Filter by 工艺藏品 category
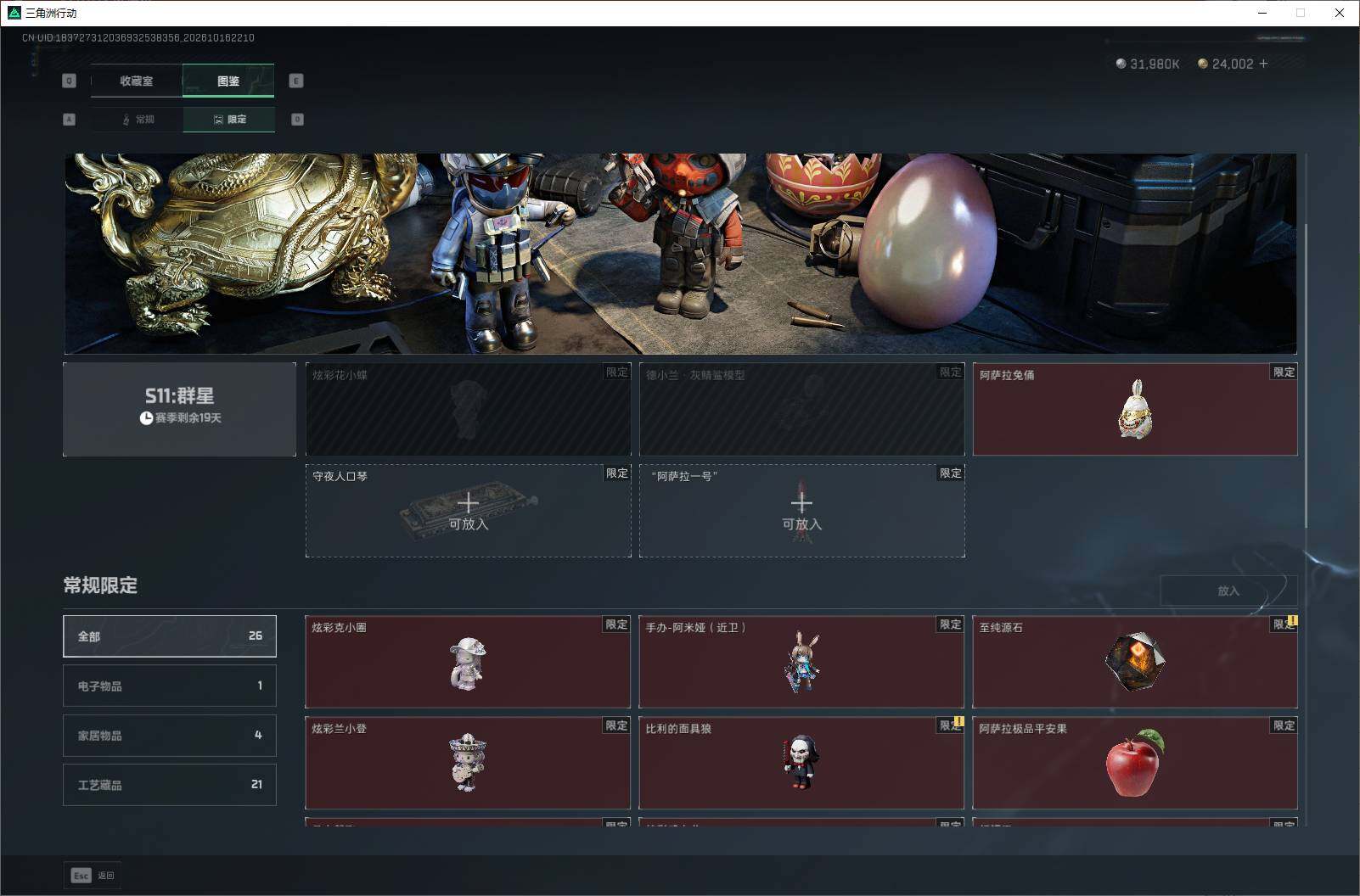Viewport: 1360px width, 896px height. coord(170,785)
